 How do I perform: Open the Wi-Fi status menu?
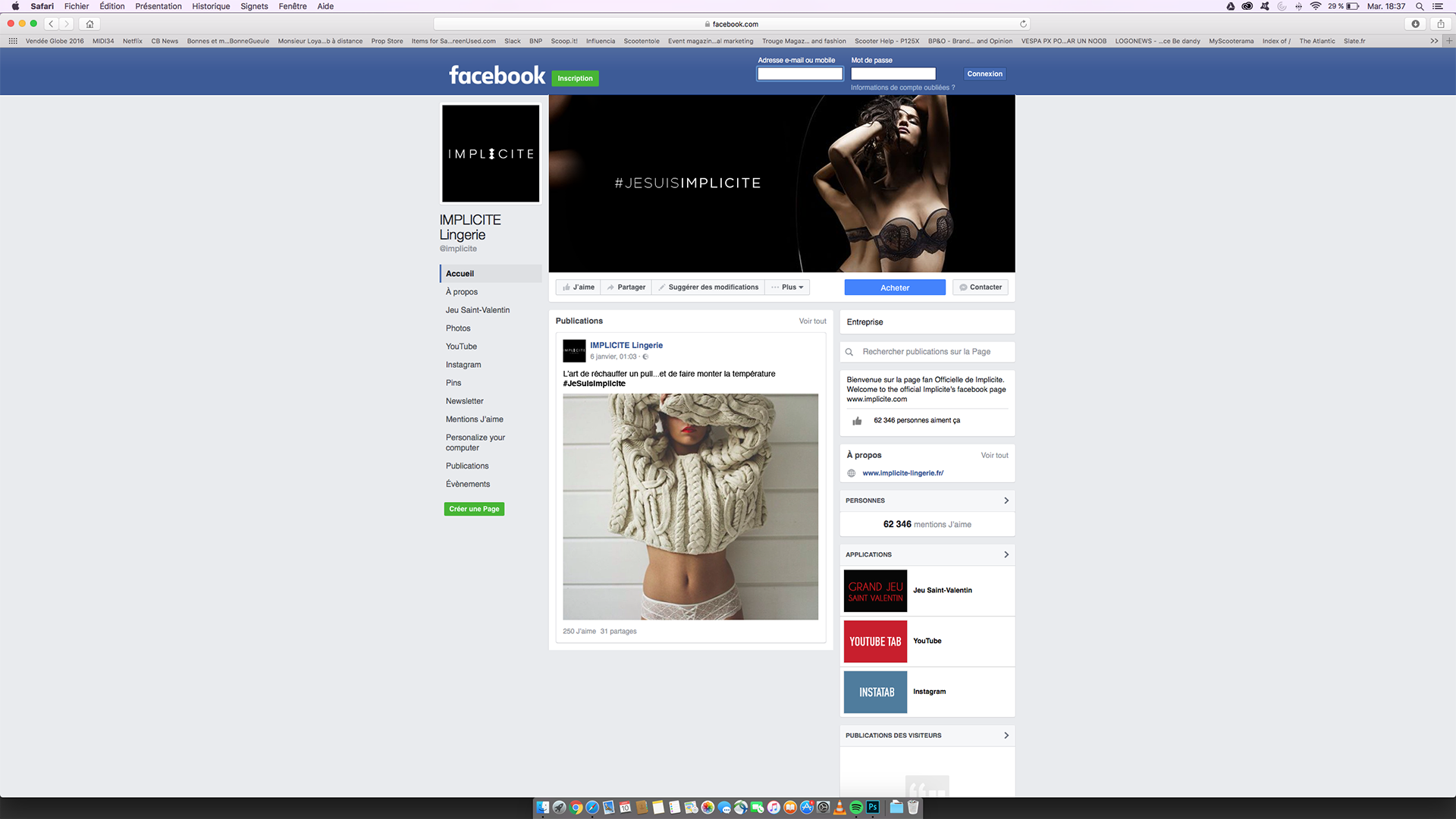[1316, 6]
